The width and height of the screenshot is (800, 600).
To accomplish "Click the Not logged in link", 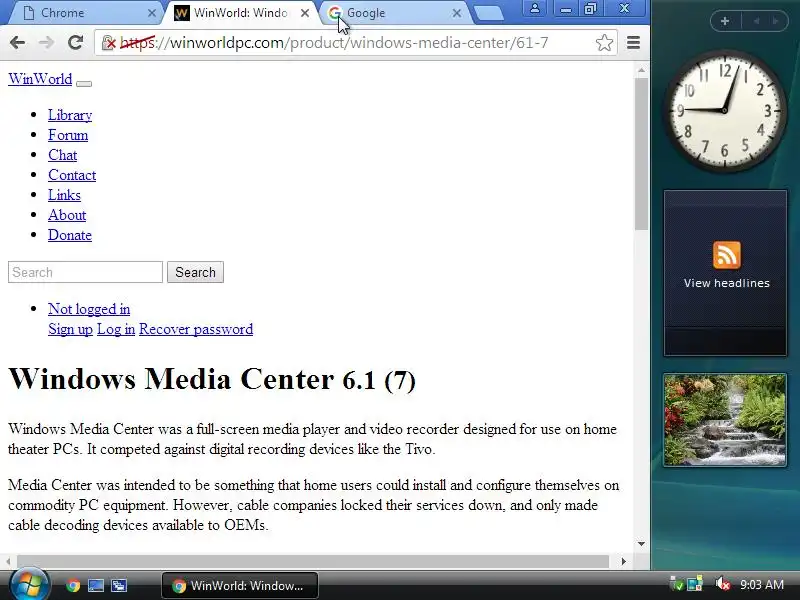I will coord(89,309).
